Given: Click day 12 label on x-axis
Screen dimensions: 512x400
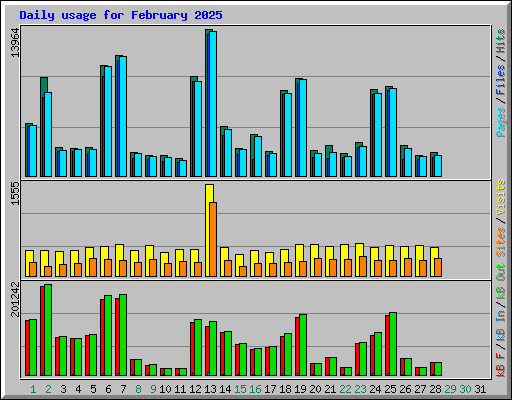Looking at the screenshot, I should (x=195, y=389).
